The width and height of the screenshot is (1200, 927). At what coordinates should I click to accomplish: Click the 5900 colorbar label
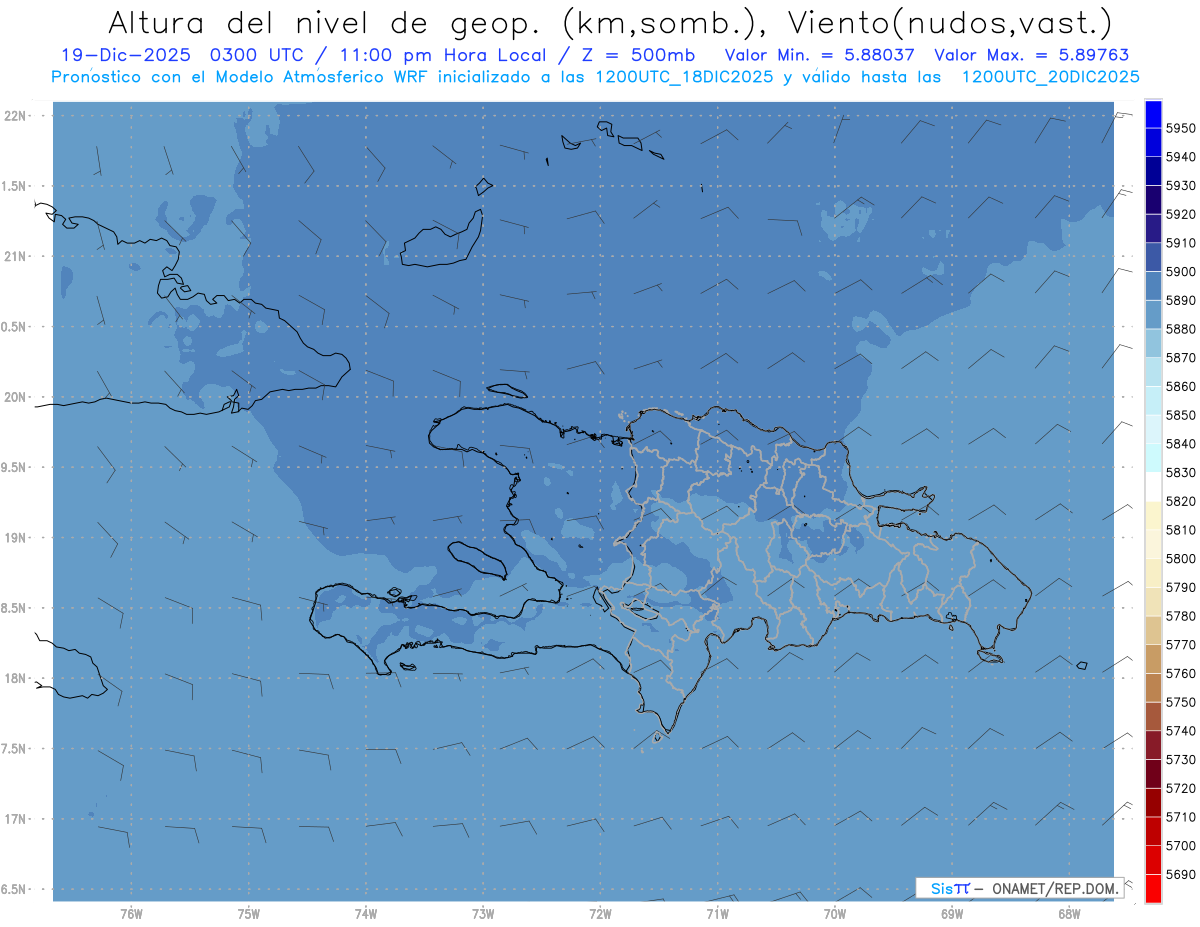point(1181,272)
